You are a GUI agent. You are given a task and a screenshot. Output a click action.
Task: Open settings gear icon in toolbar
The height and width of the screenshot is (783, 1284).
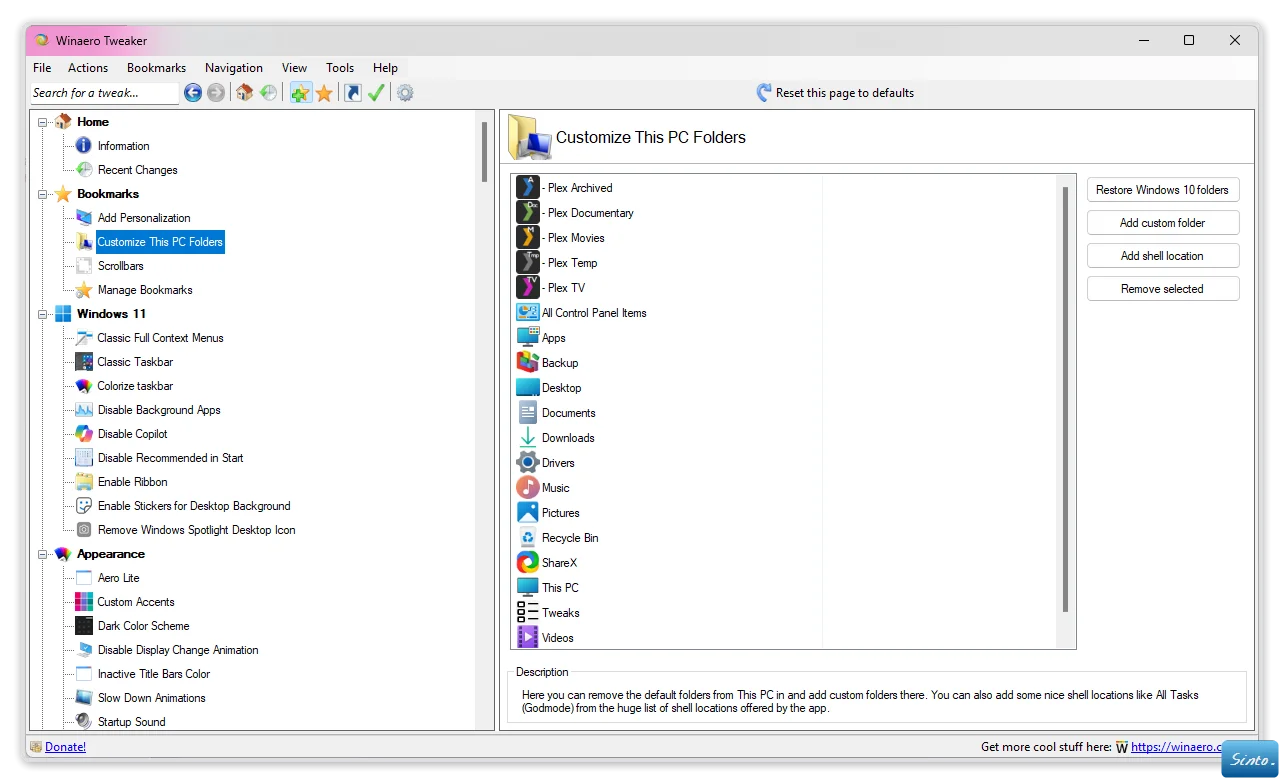[405, 93]
